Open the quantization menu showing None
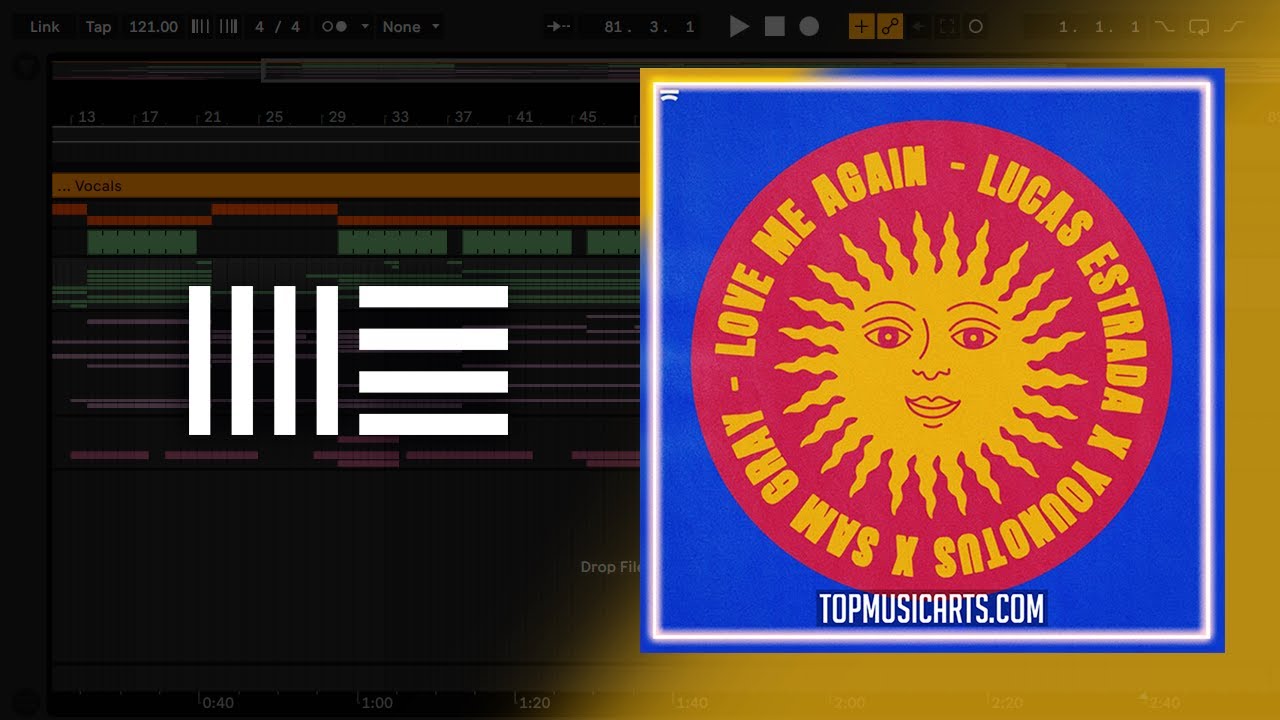 (x=411, y=27)
